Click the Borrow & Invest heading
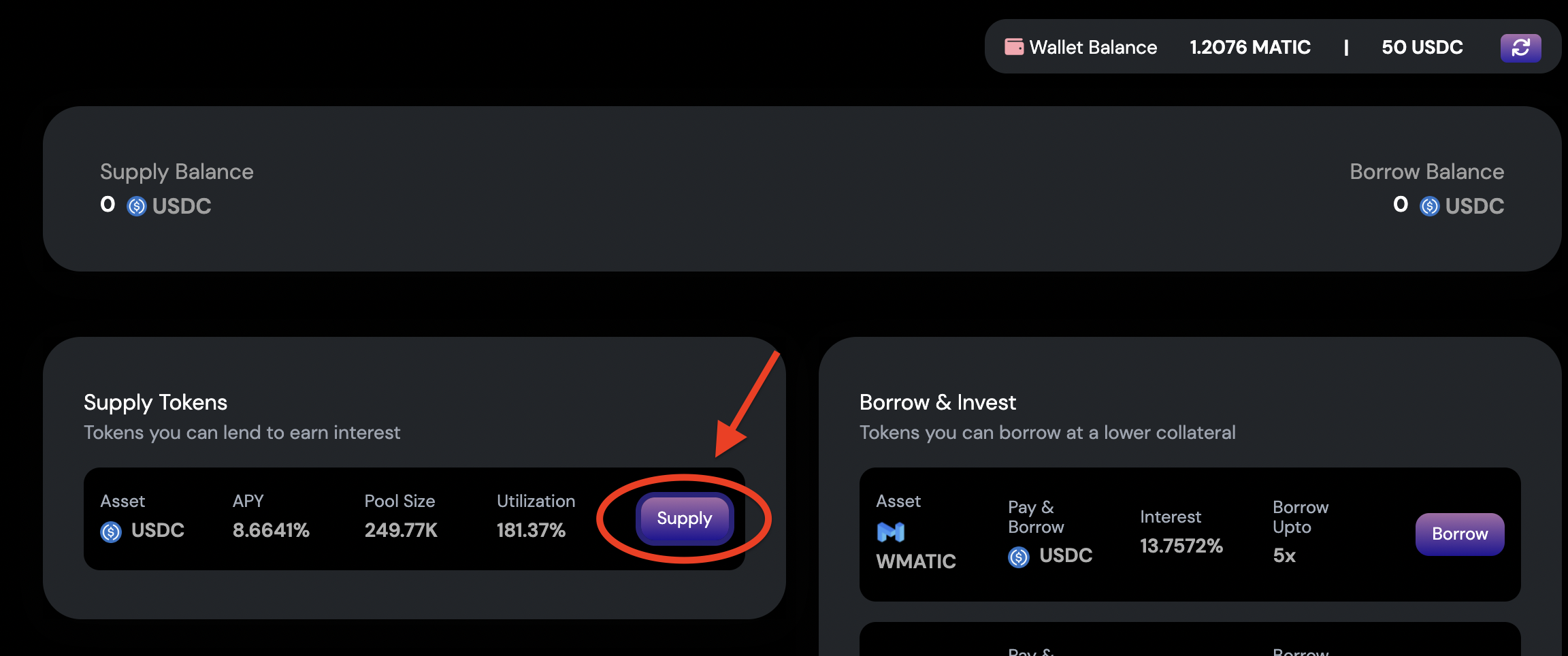 tap(937, 402)
